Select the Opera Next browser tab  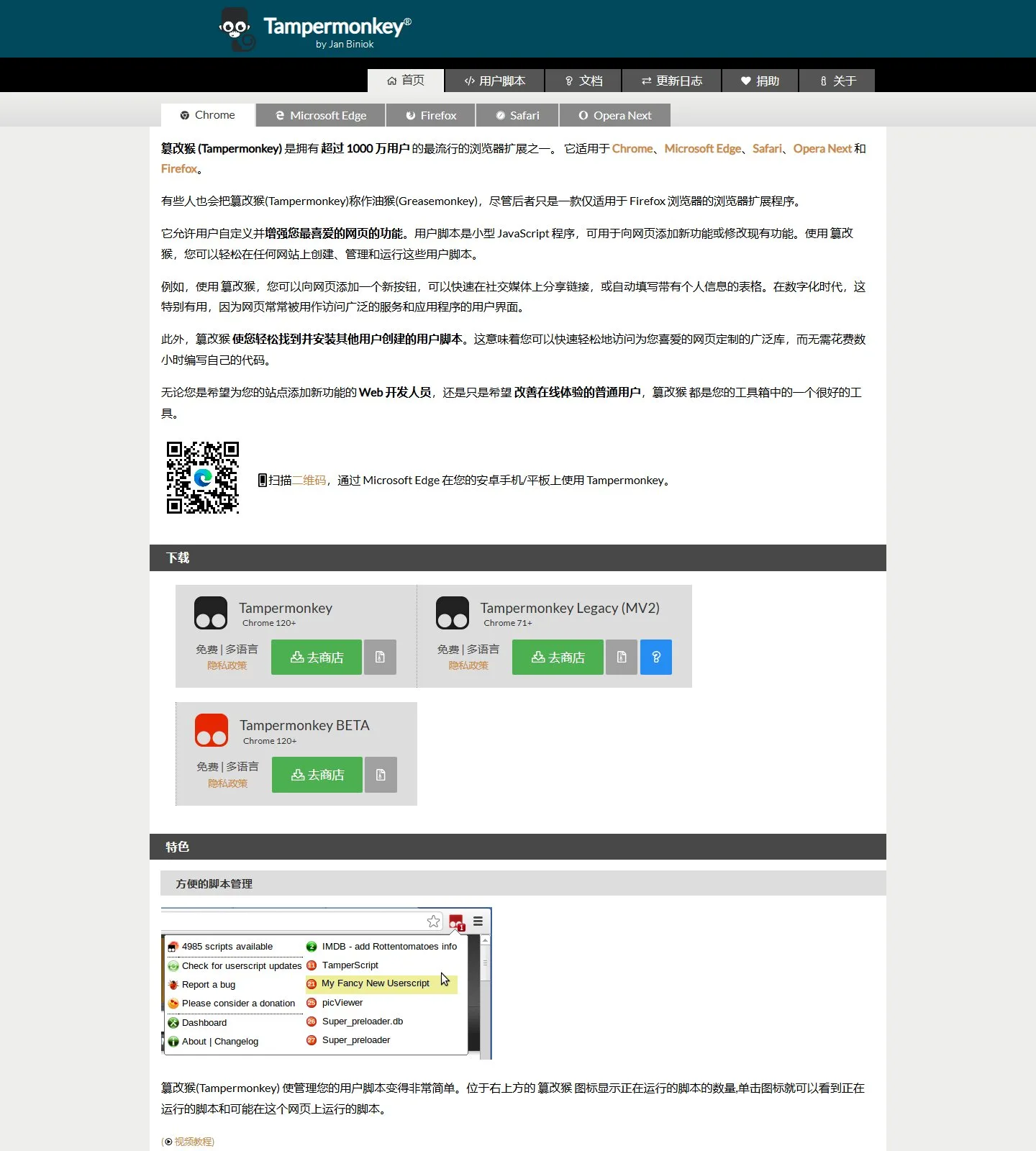[615, 115]
